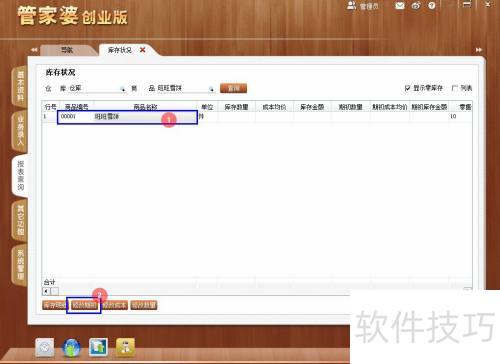Click the value 10 in the last column
The image size is (500, 364).
tap(453, 117)
